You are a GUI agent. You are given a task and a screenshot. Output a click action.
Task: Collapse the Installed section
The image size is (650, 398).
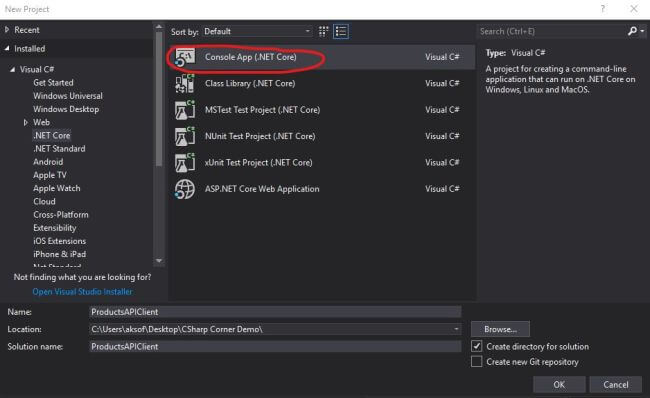7,49
